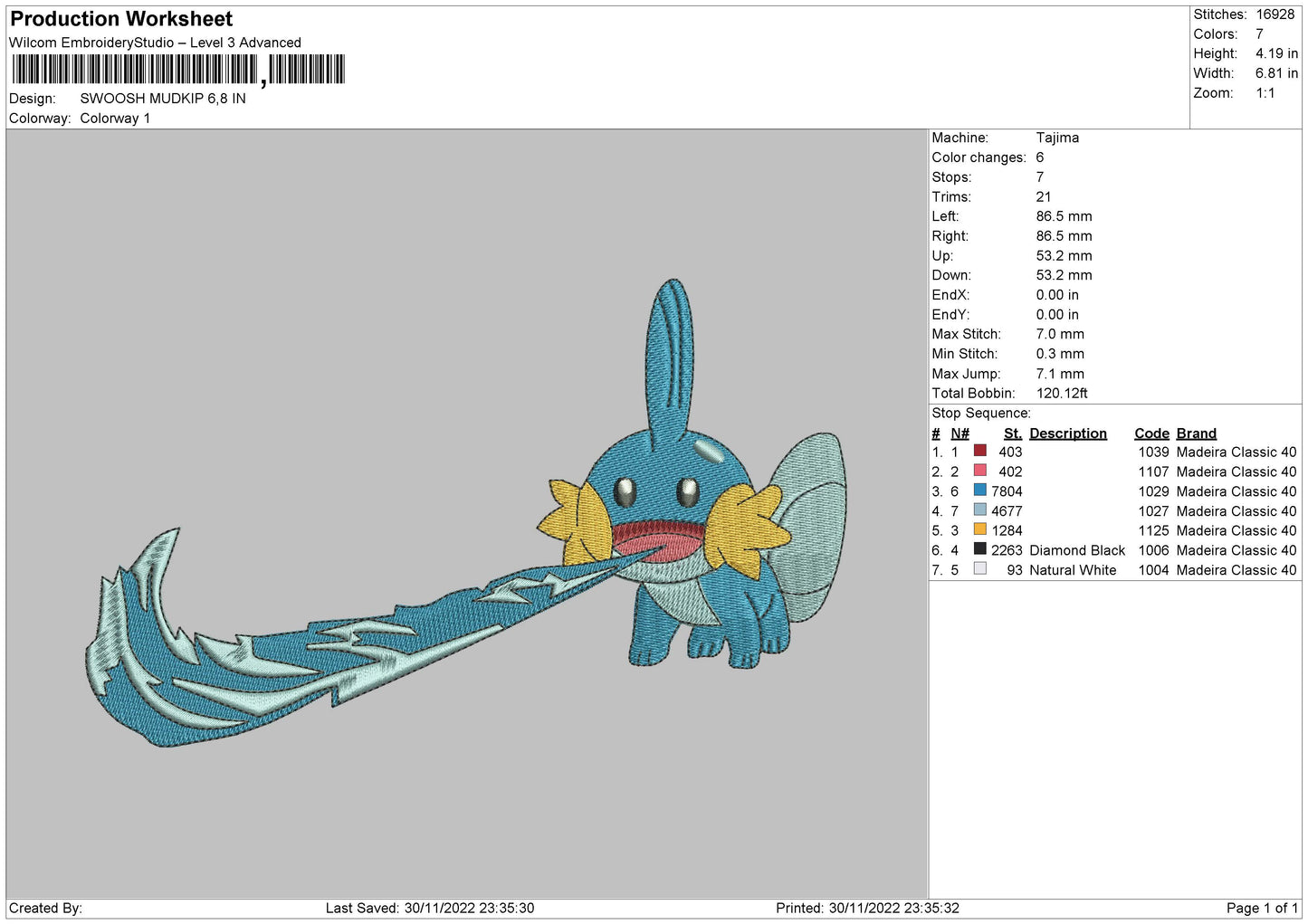Click the Page 1 of 1 footer text
Viewport: 1308px width, 924px height.
pyautogui.click(x=1261, y=908)
